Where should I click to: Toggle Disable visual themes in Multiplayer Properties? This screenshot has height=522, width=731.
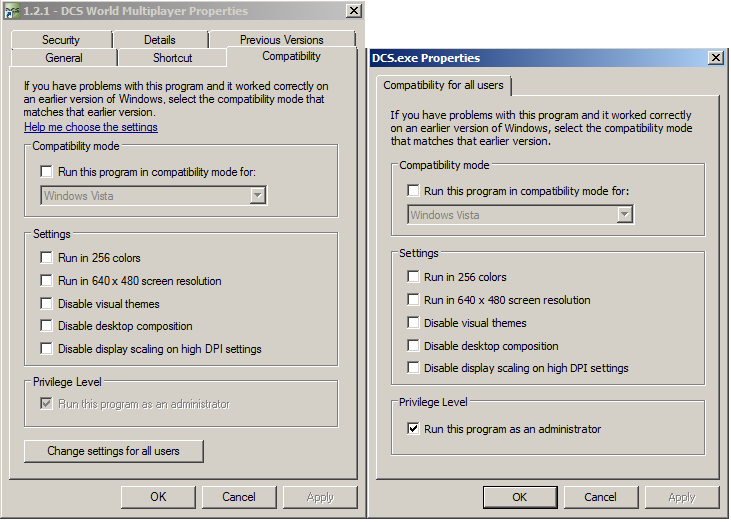coord(46,303)
